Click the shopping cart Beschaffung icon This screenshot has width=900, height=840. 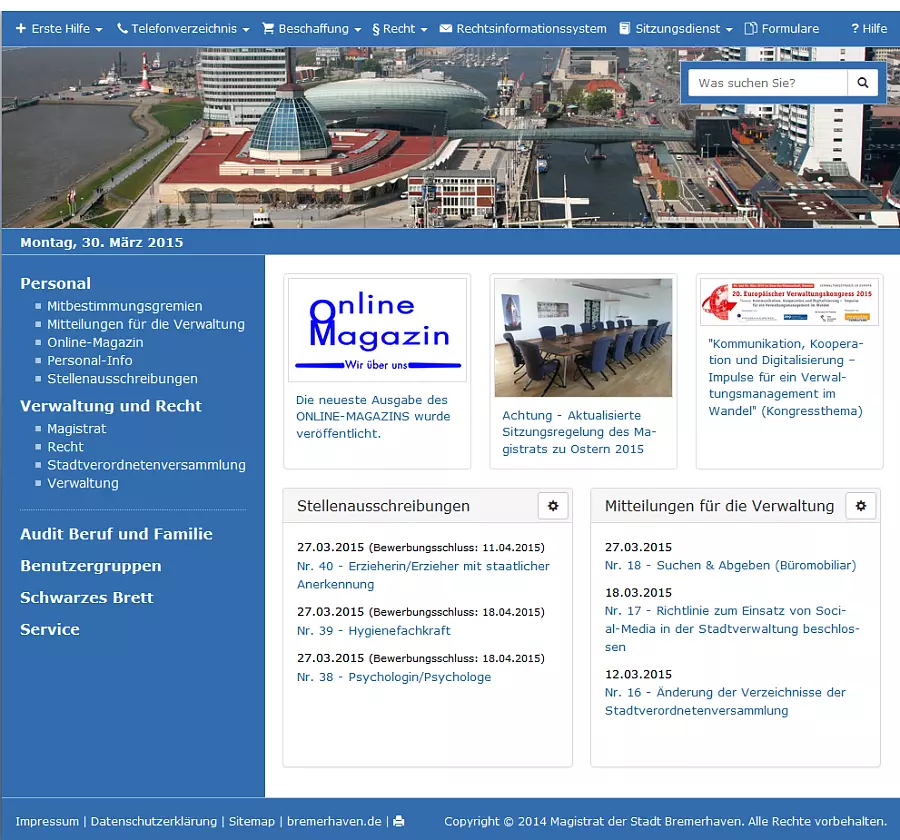[x=268, y=28]
